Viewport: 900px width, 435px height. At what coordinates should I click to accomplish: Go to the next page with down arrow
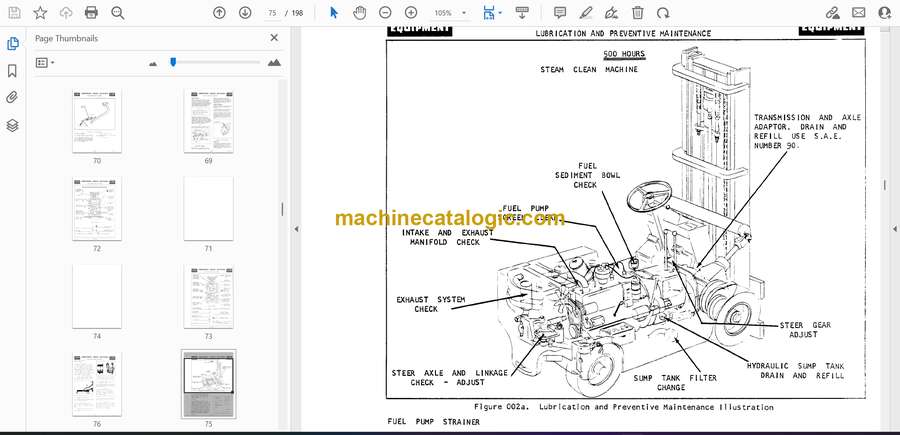click(245, 13)
